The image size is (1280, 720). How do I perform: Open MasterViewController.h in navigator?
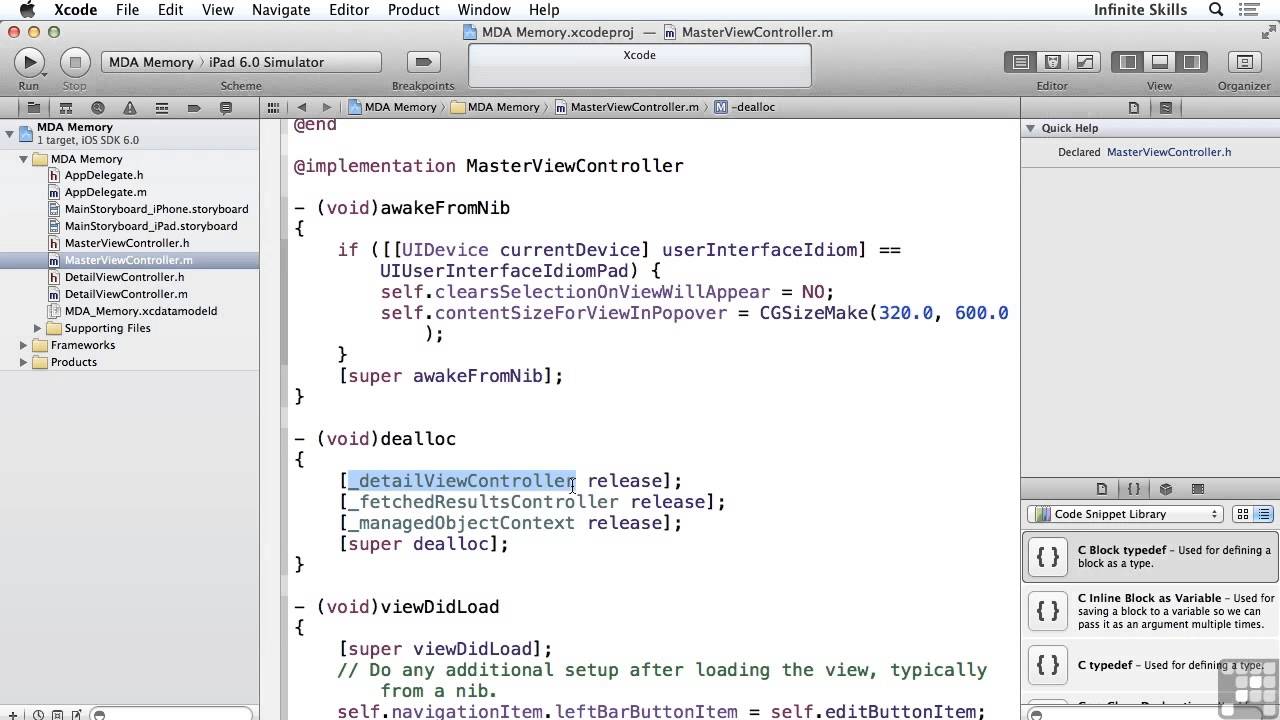[x=127, y=243]
